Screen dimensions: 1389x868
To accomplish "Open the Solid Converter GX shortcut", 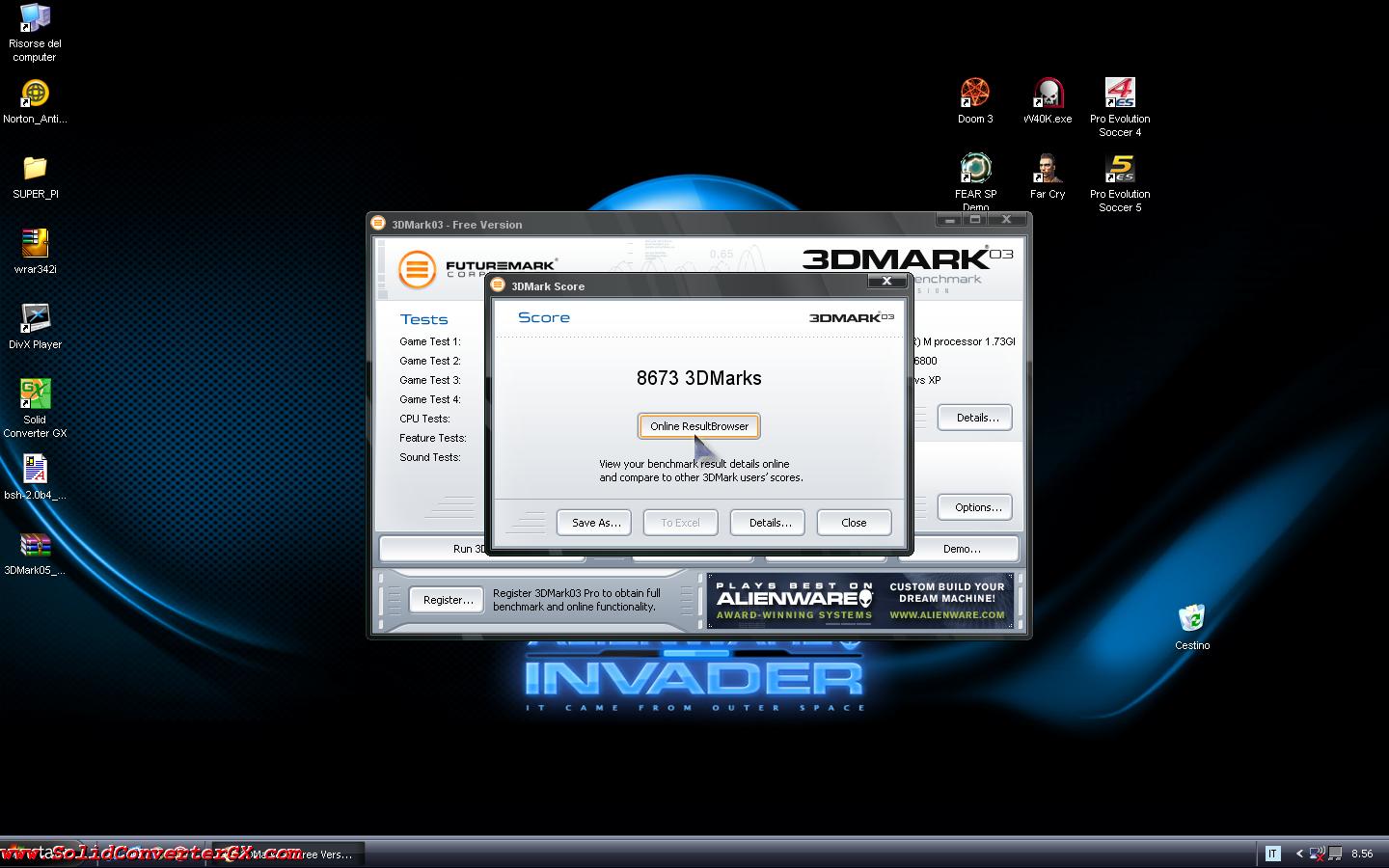I will 35,409.
